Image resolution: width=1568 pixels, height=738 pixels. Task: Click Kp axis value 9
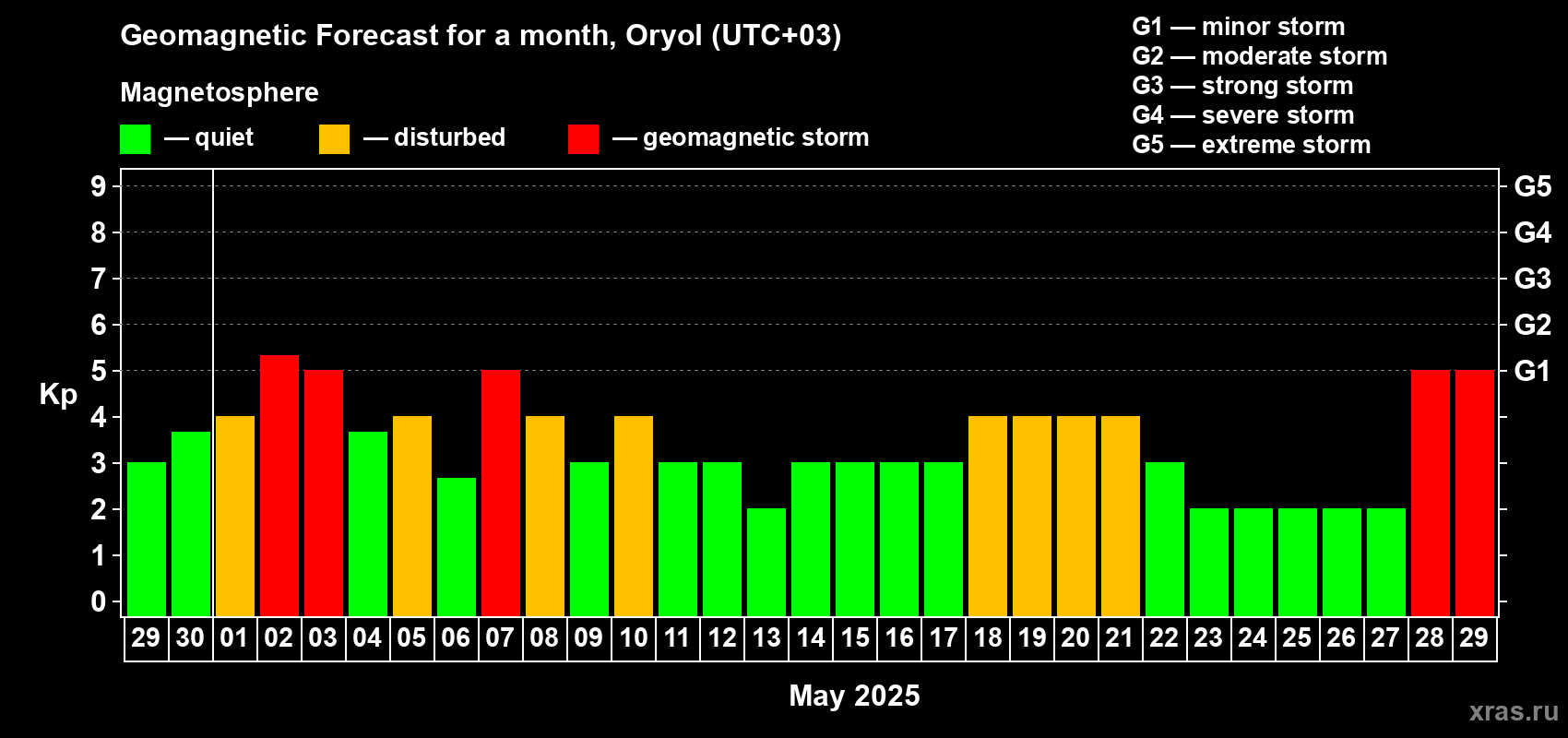[99, 186]
